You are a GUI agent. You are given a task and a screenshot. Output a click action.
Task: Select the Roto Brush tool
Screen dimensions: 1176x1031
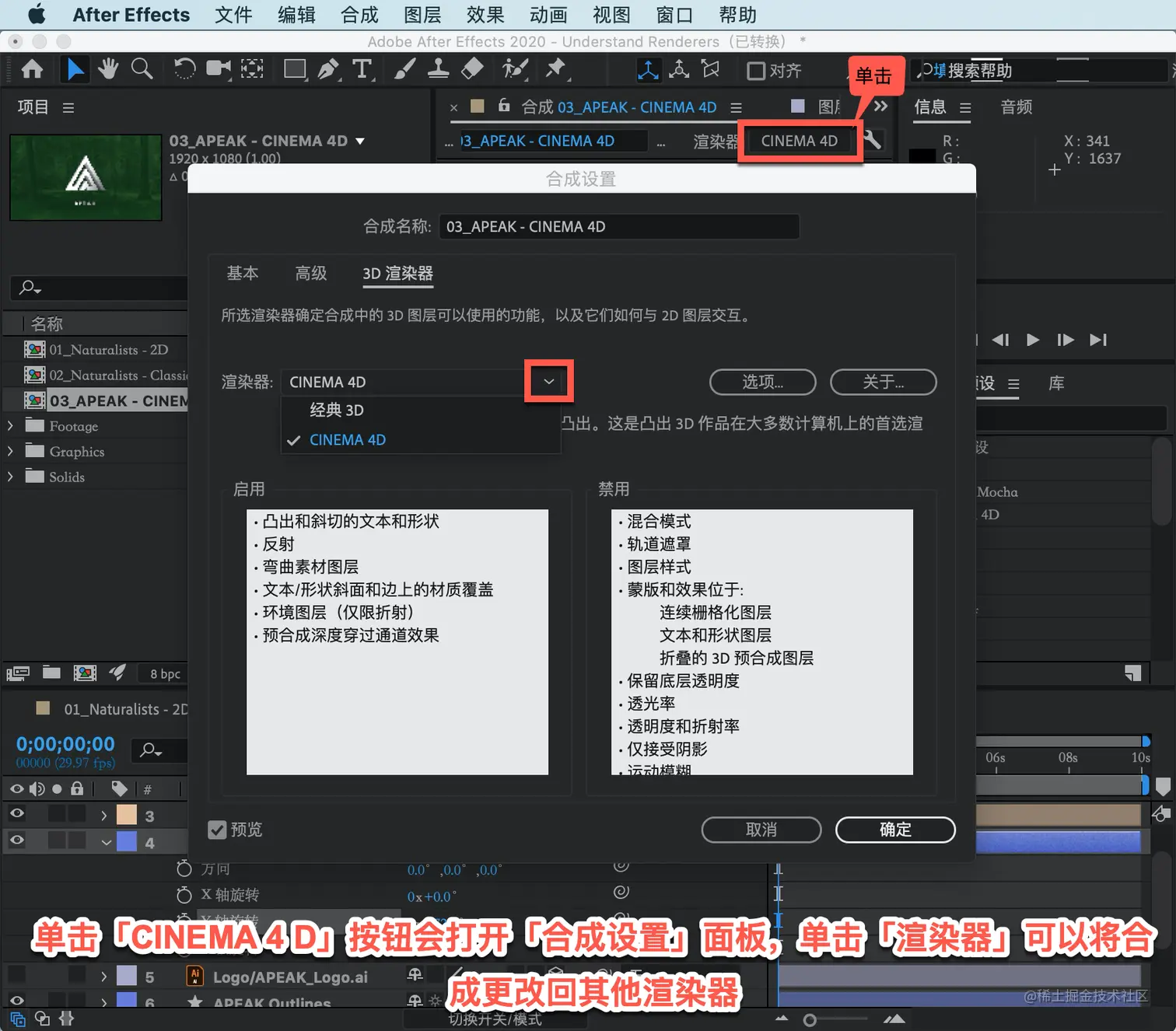514,70
